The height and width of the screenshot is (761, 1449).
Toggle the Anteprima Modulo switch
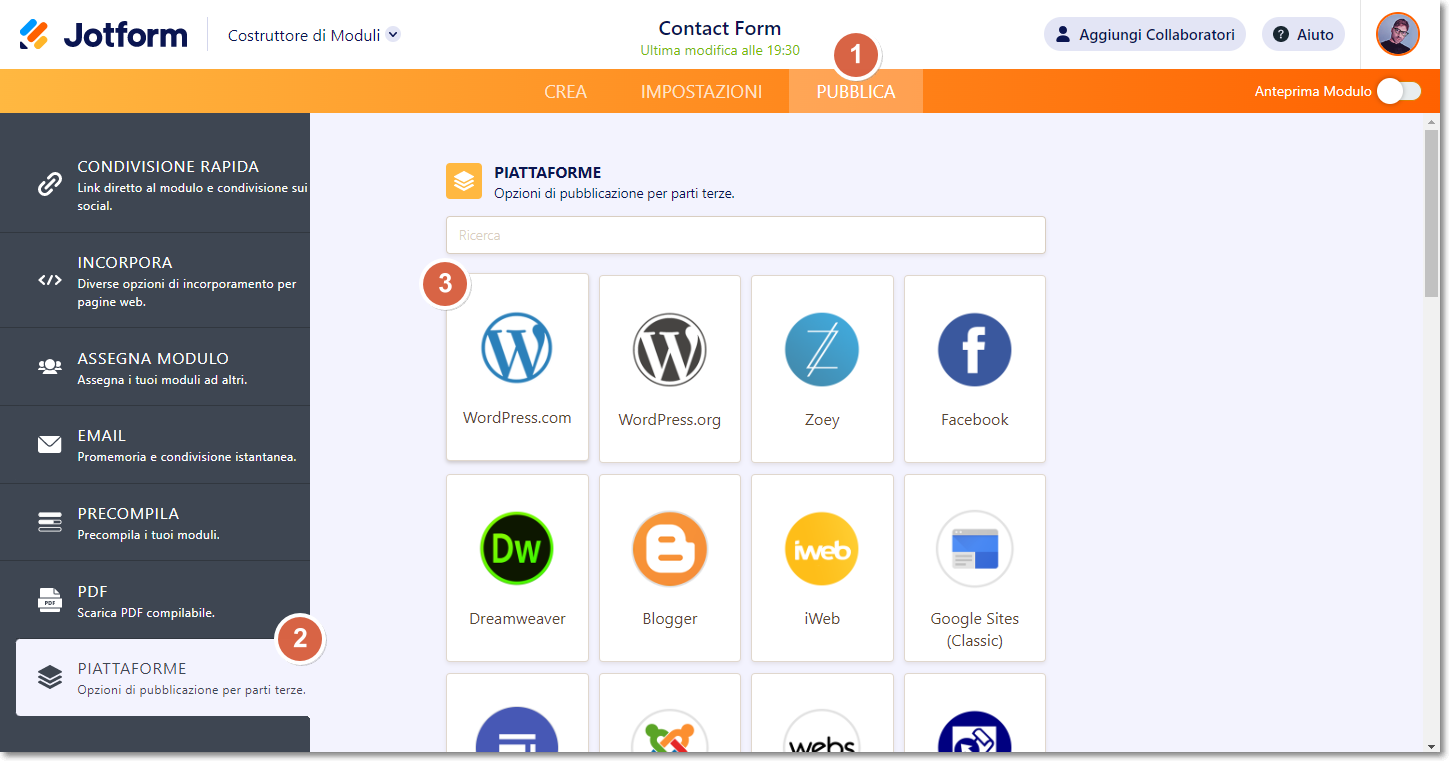pyautogui.click(x=1398, y=91)
